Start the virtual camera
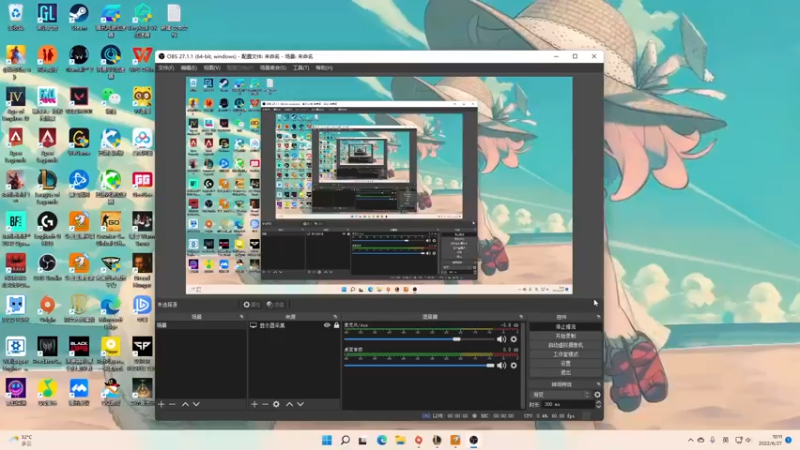The image size is (800, 450). [565, 345]
